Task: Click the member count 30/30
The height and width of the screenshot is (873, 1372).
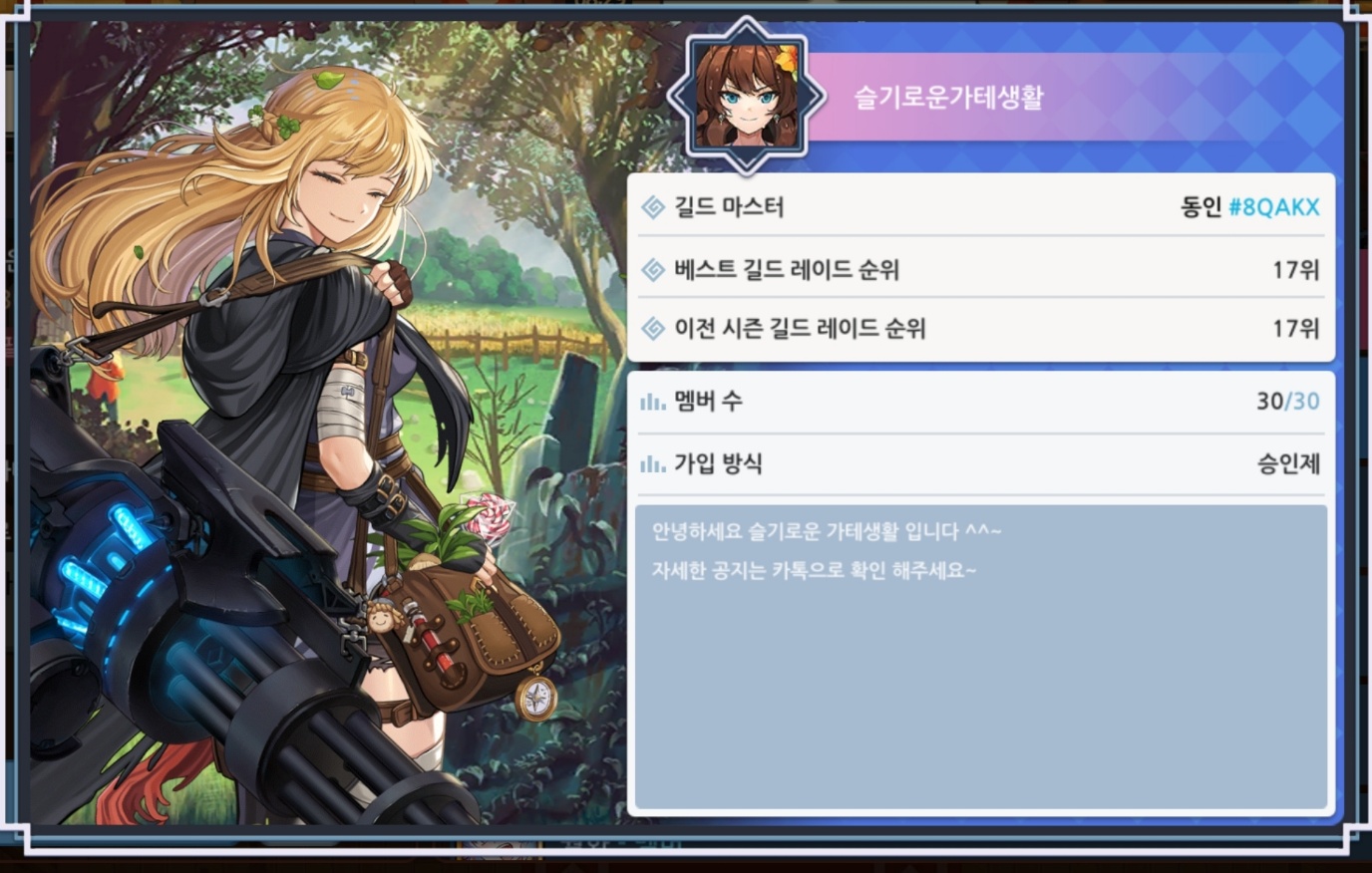Action: (1287, 402)
